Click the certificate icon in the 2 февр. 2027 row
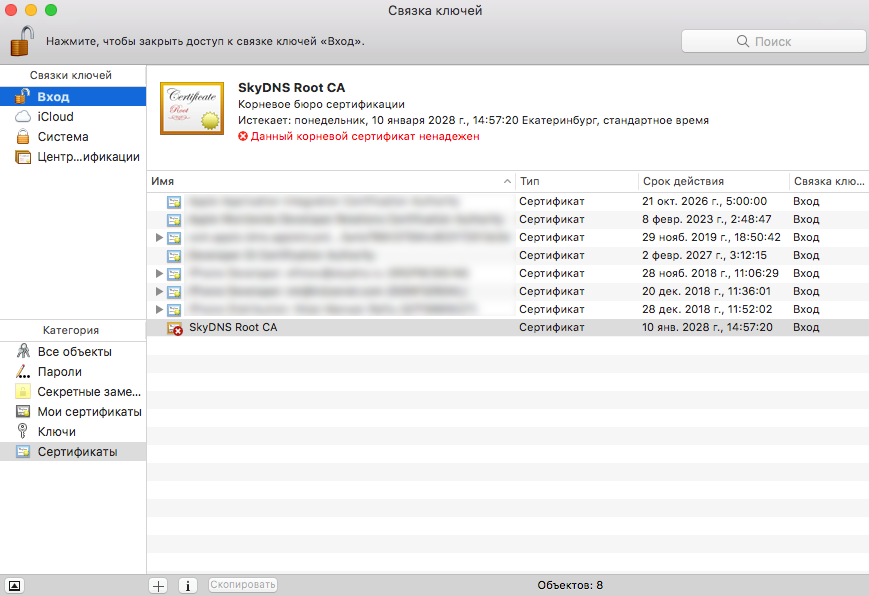The width and height of the screenshot is (869, 596). pos(174,256)
